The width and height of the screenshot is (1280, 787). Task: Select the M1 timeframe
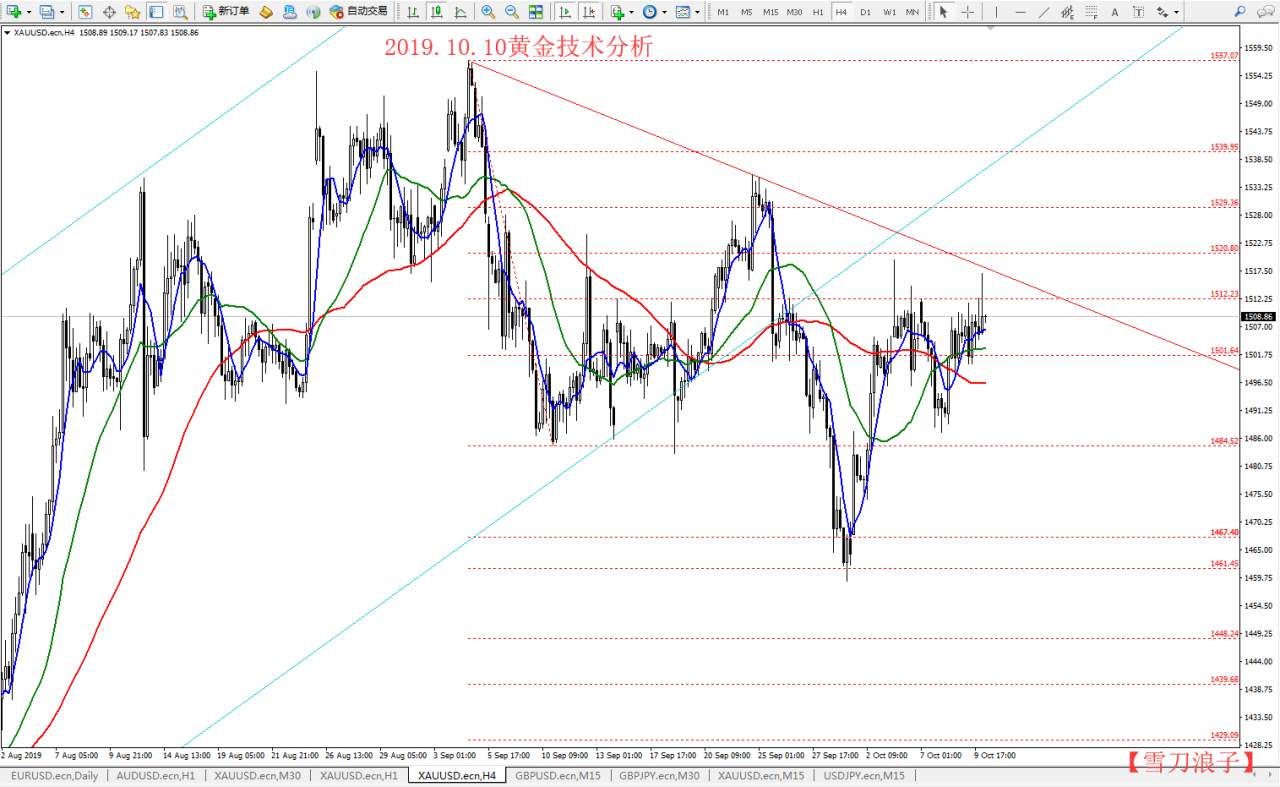pos(723,12)
